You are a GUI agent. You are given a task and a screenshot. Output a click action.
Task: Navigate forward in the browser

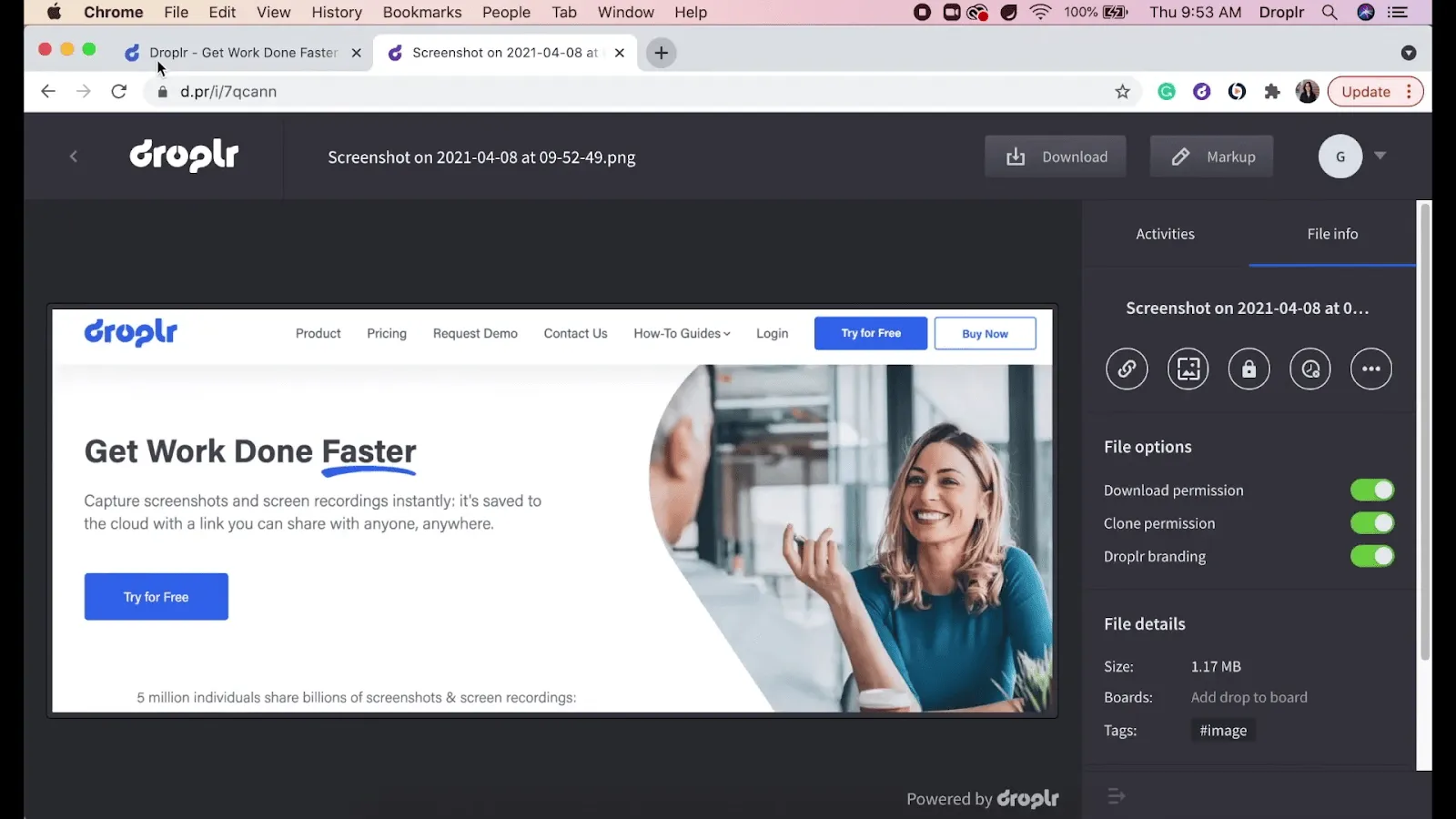(x=84, y=92)
